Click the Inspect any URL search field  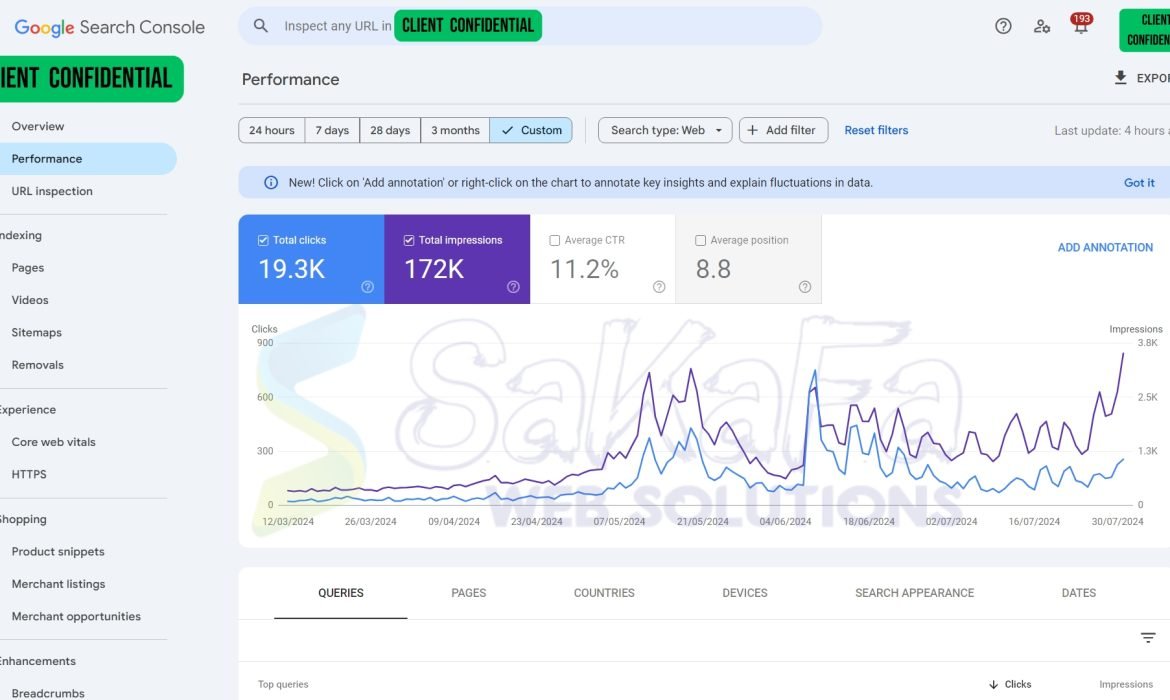tap(530, 26)
